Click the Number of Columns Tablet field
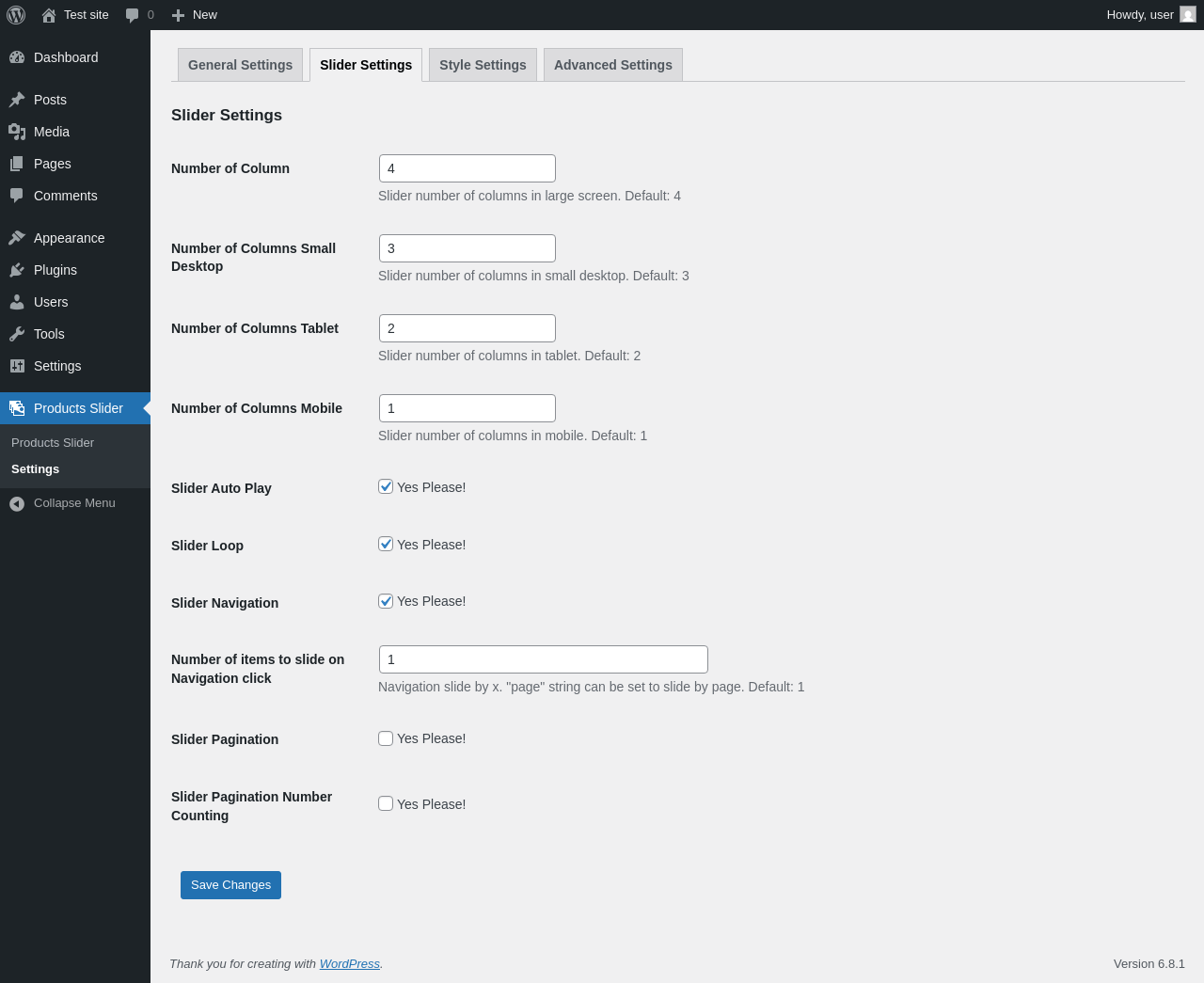The width and height of the screenshot is (1204, 983). (467, 328)
